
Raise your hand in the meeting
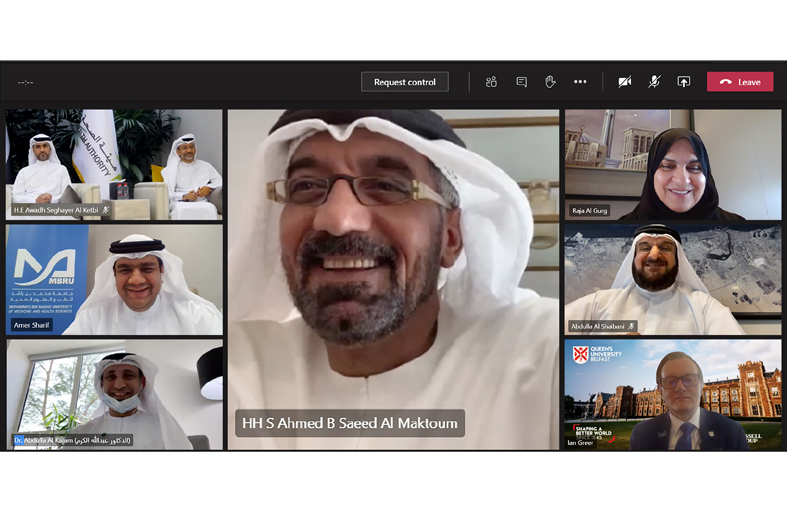(550, 82)
